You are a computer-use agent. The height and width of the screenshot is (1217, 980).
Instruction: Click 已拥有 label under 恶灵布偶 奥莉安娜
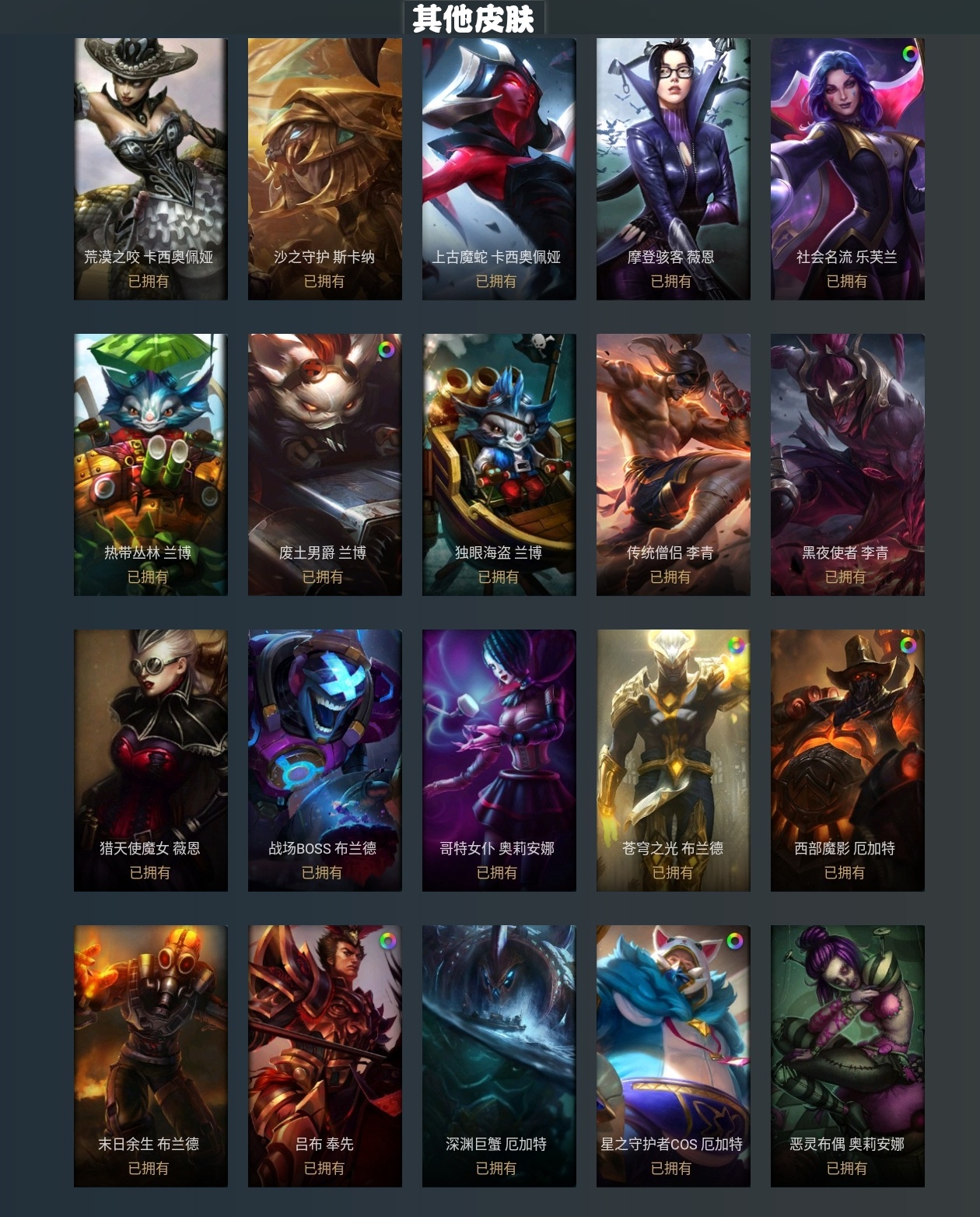(x=846, y=1168)
